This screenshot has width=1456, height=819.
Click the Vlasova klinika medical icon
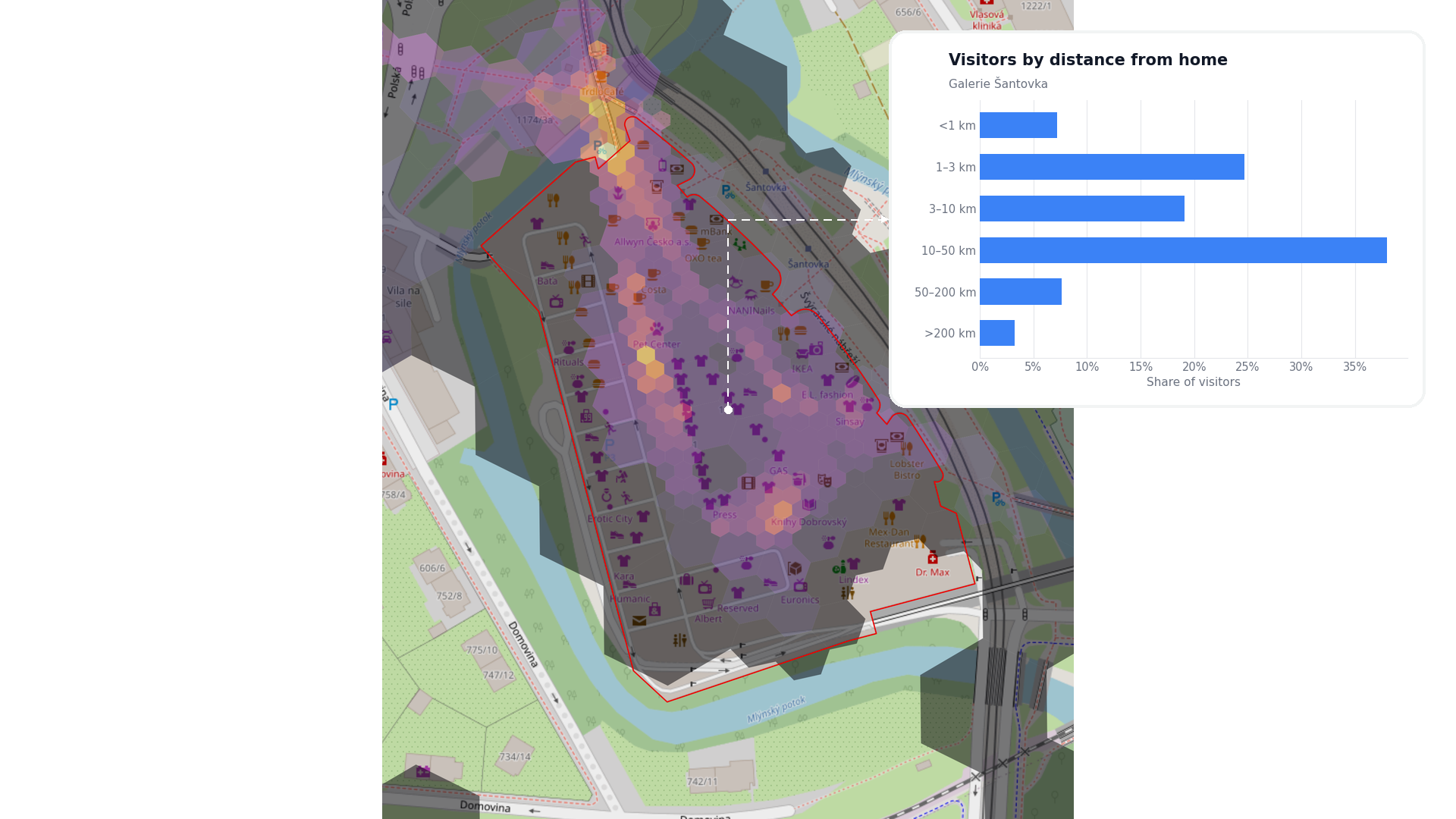click(987, 2)
